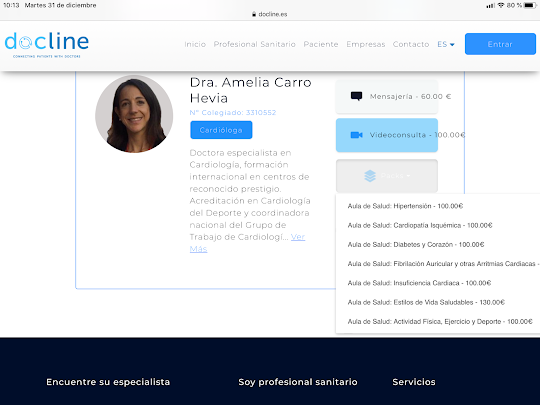540x405 pixels.
Task: Go to Inicio in navigation
Action: [195, 44]
